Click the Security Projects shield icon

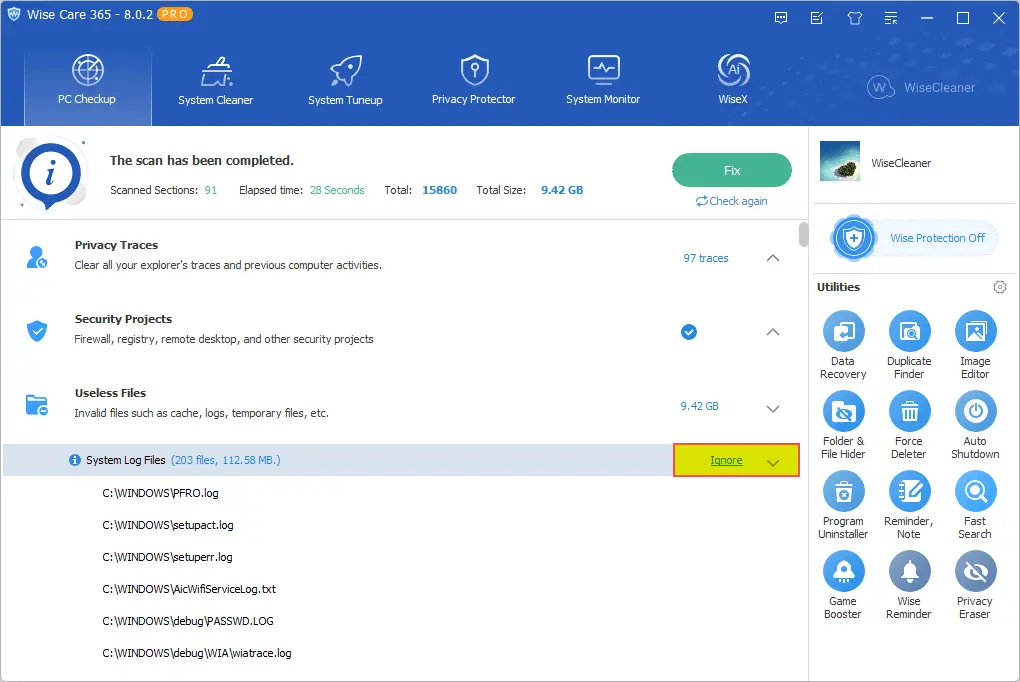[36, 331]
